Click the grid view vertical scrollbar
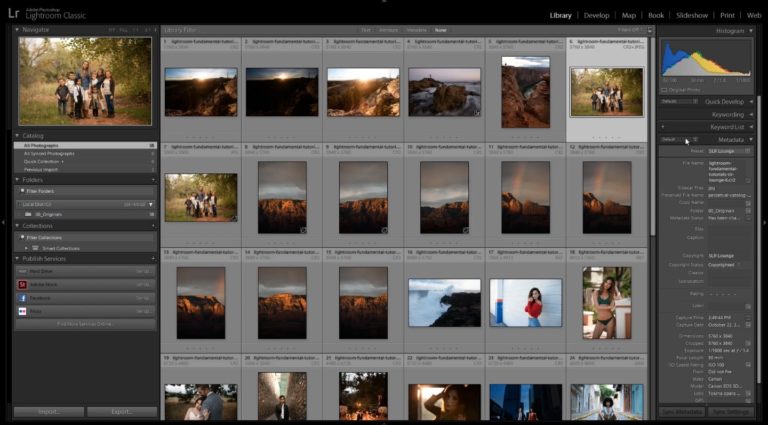768x425 pixels. coord(652,135)
